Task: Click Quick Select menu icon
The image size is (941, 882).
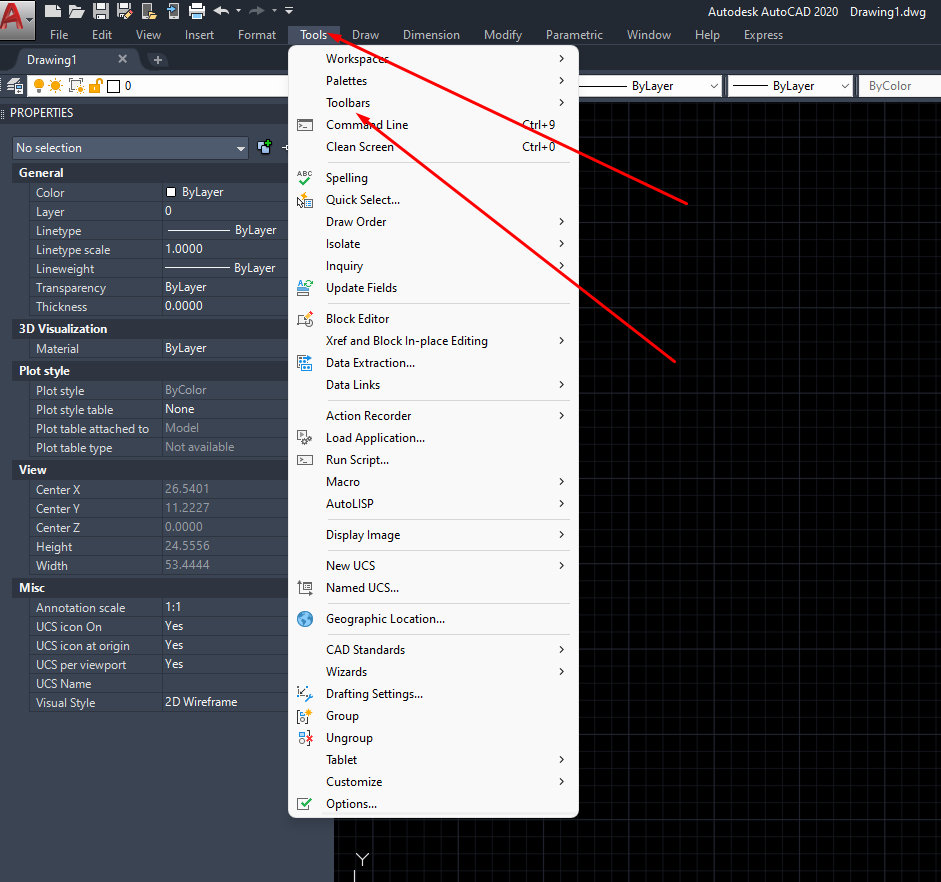Action: (305, 200)
